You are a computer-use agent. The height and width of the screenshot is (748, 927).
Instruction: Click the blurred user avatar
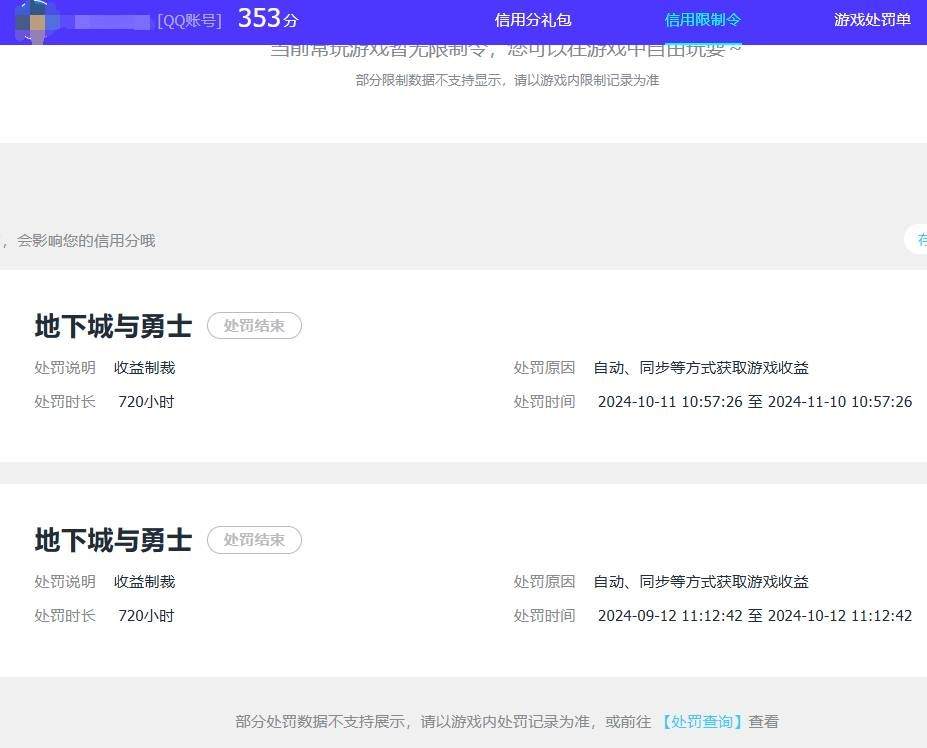[x=38, y=22]
